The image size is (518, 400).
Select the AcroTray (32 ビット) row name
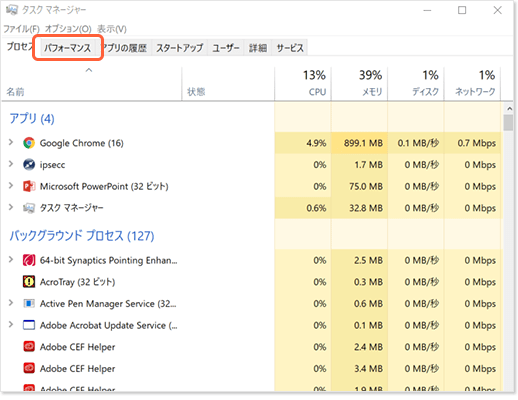[x=78, y=282]
